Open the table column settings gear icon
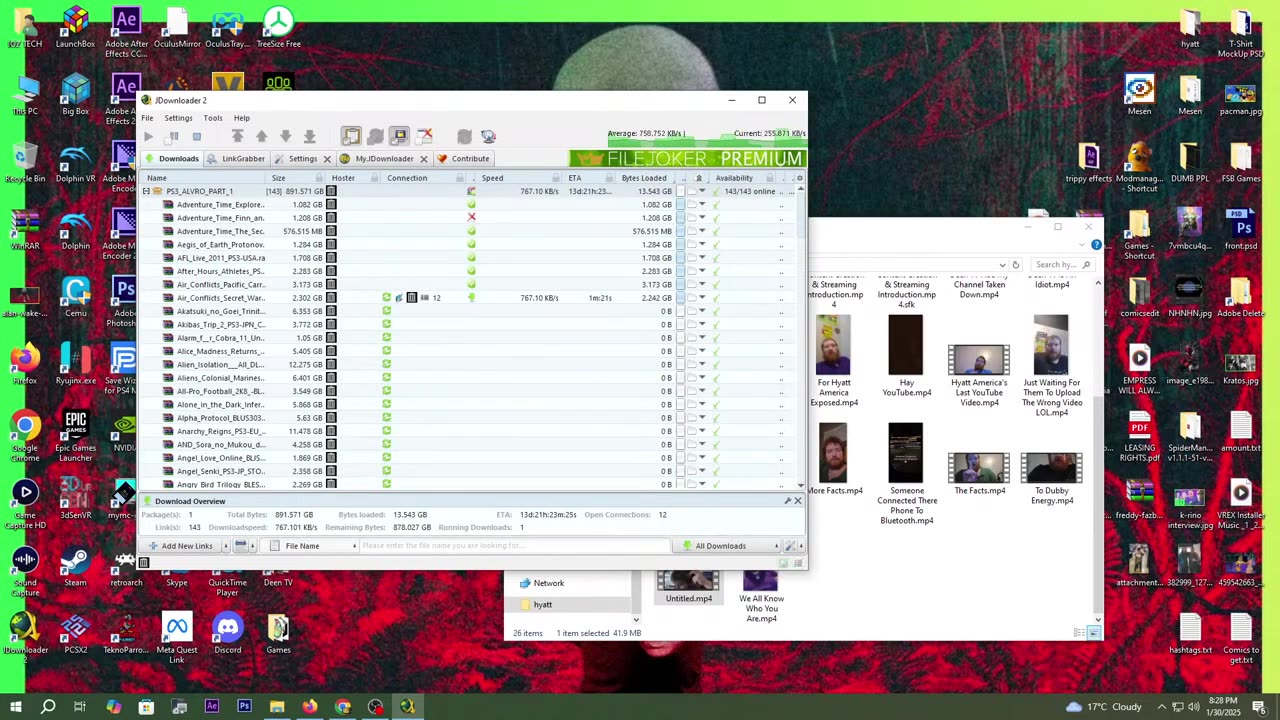 799,178
